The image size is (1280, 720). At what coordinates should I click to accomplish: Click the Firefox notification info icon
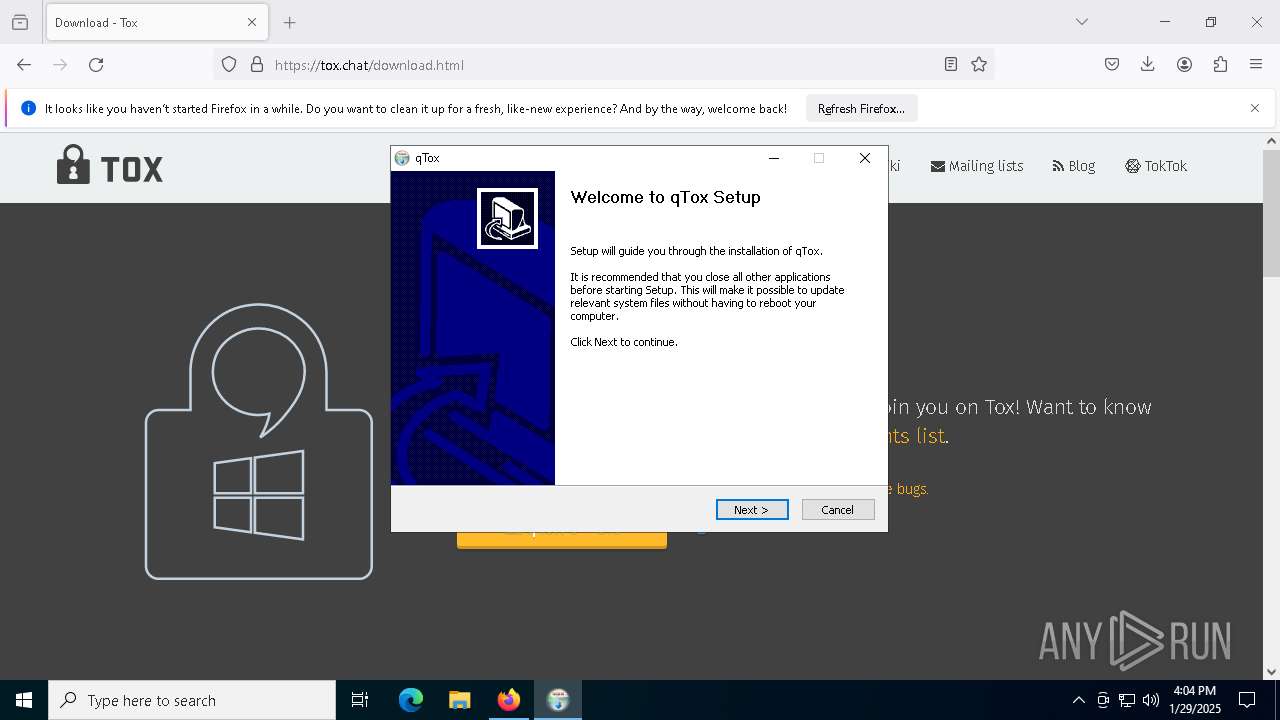[x=28, y=108]
